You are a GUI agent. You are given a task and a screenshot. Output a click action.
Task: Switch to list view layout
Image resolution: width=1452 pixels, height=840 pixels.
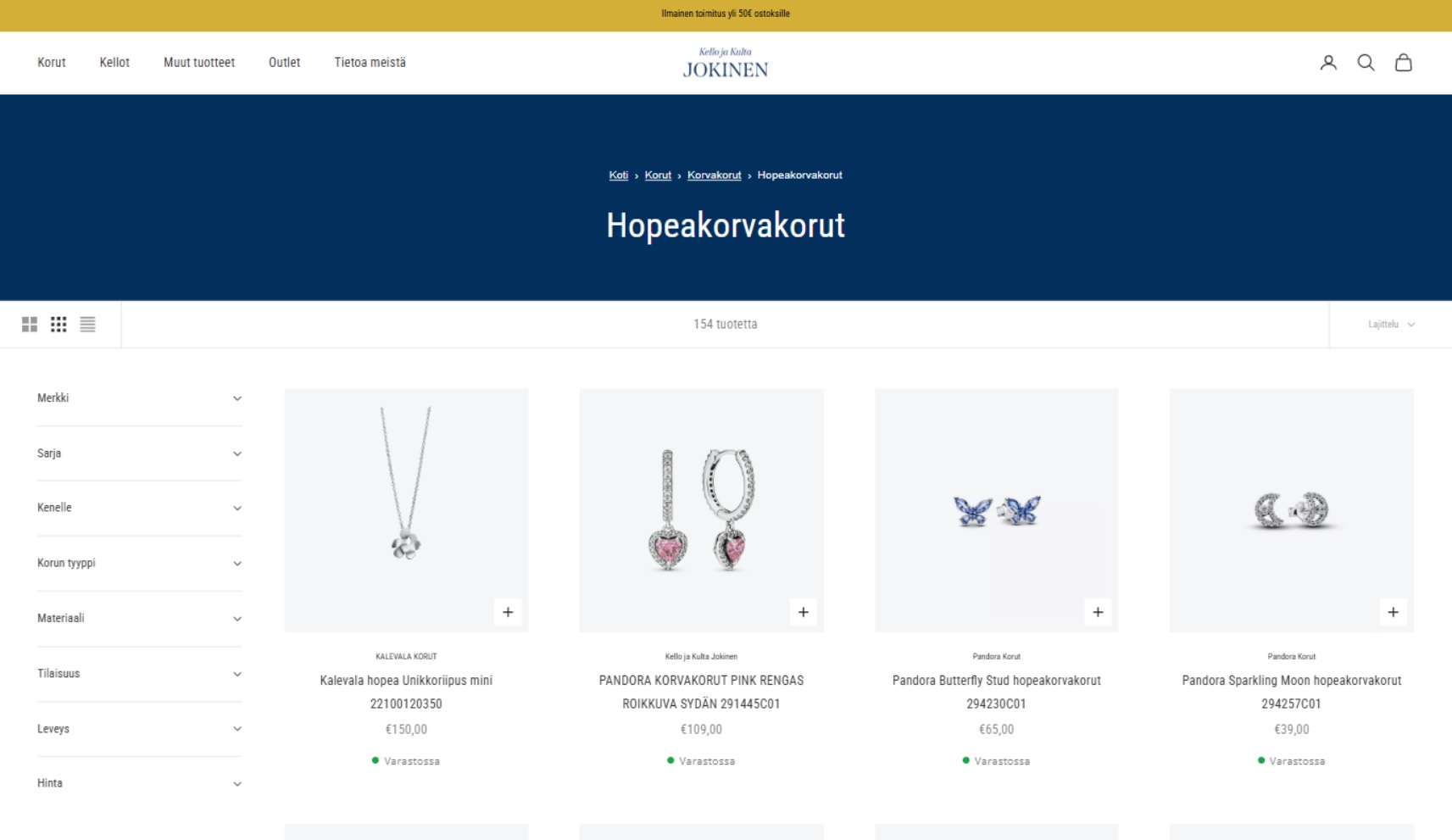pyautogui.click(x=87, y=325)
